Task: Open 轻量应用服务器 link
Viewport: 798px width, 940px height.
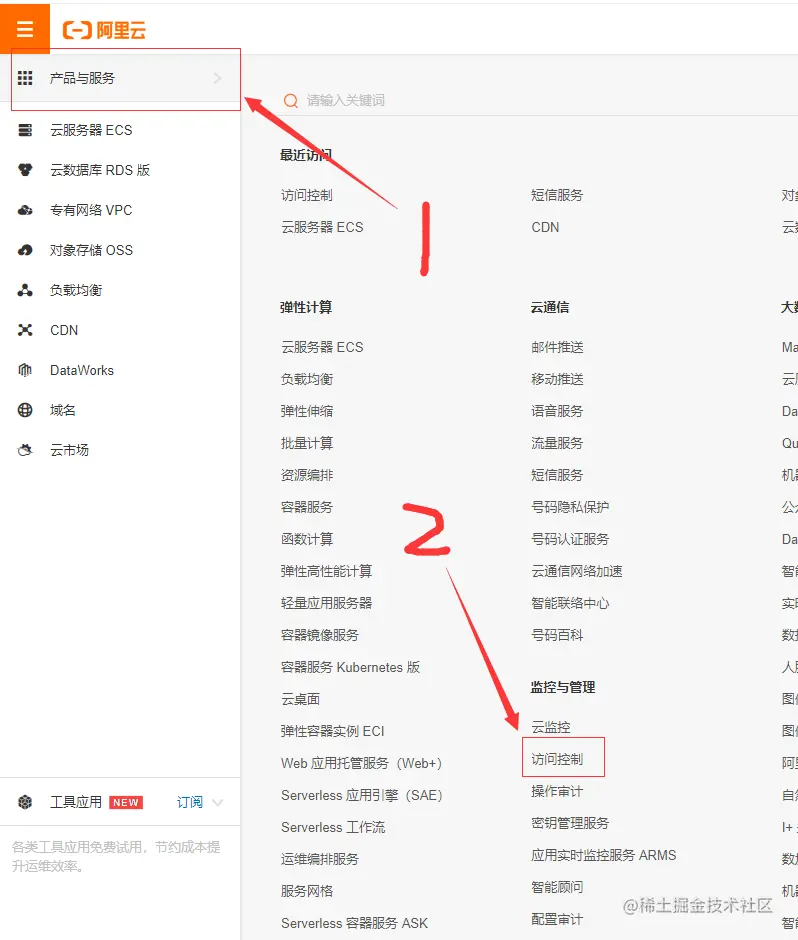Action: click(326, 603)
